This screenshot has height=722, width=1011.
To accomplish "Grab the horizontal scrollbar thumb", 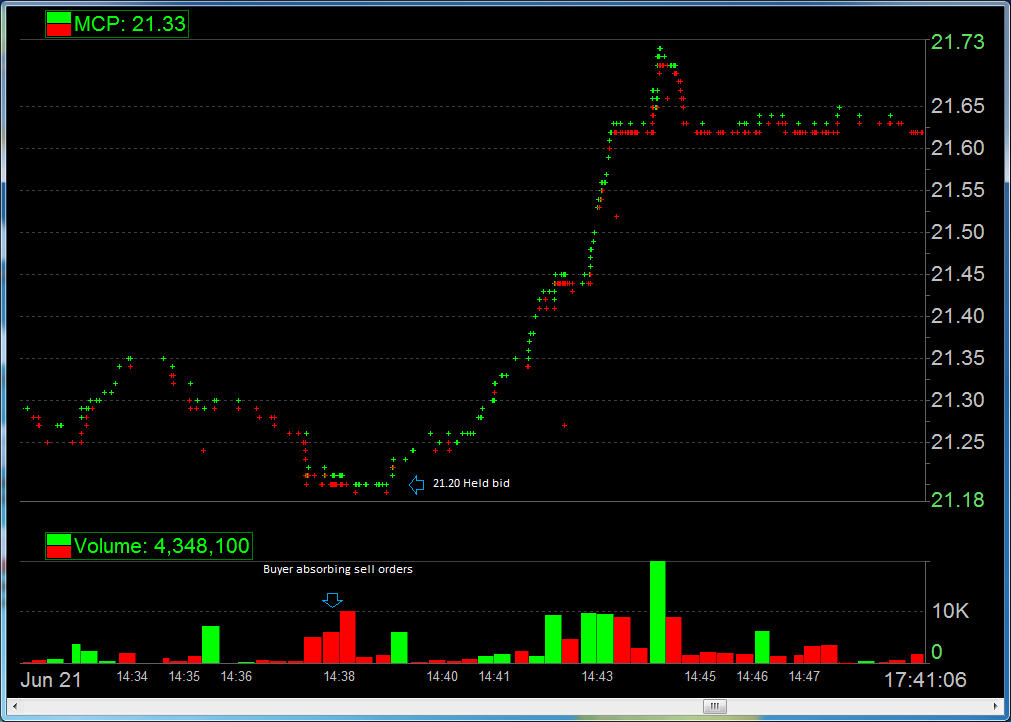I will pos(714,706).
